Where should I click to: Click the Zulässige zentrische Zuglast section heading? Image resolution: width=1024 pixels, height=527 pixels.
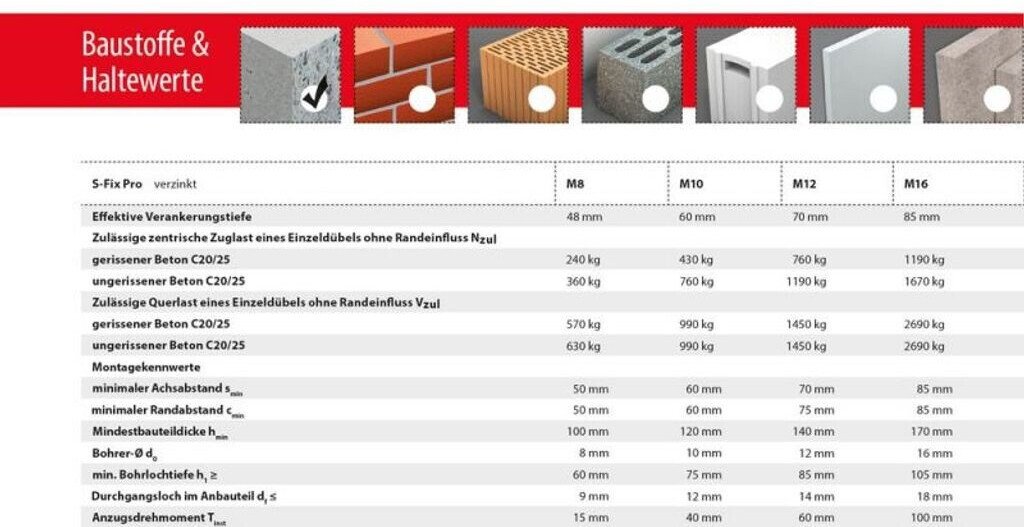pos(294,238)
